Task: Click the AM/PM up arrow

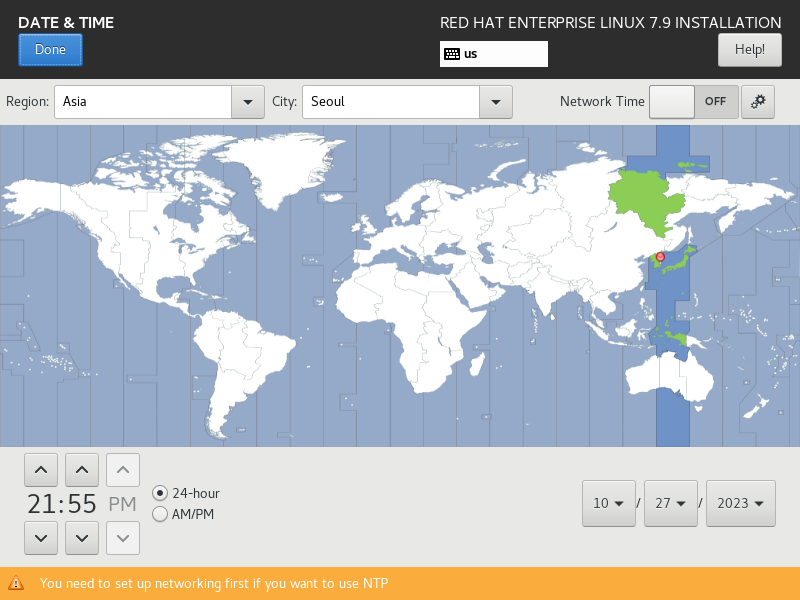Action: point(123,470)
